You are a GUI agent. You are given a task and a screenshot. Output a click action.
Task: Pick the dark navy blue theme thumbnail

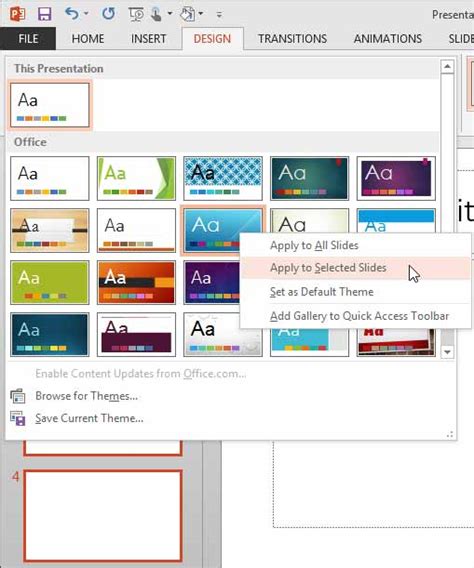point(50,334)
